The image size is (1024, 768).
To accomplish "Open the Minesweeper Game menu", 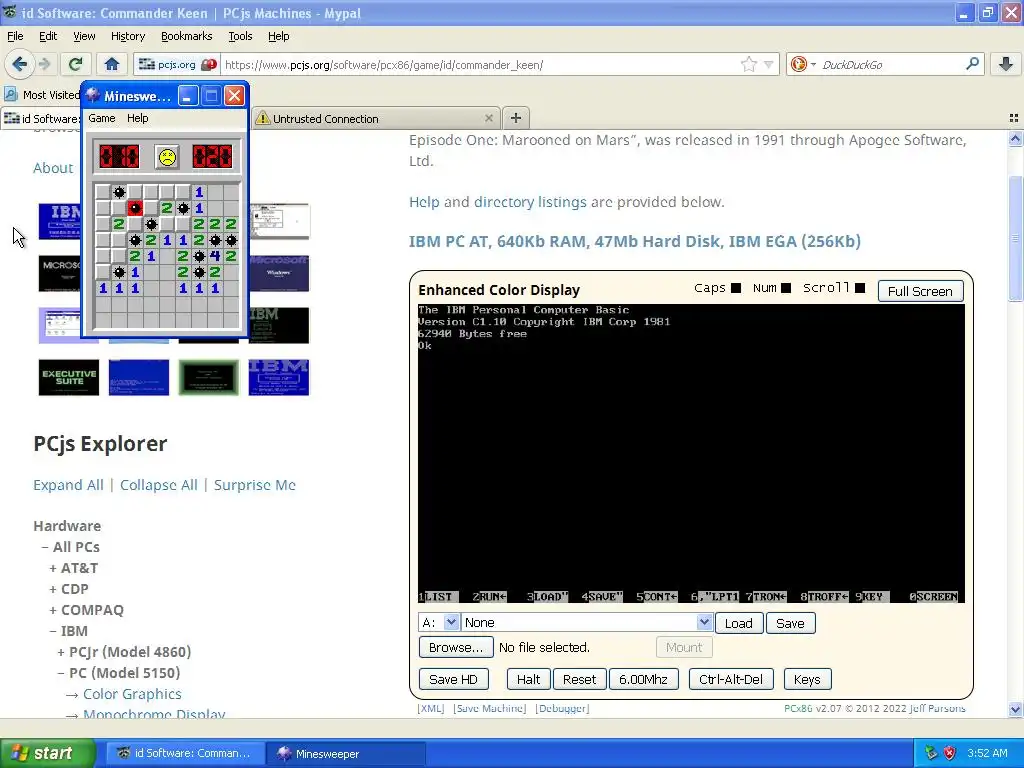I will point(101,118).
